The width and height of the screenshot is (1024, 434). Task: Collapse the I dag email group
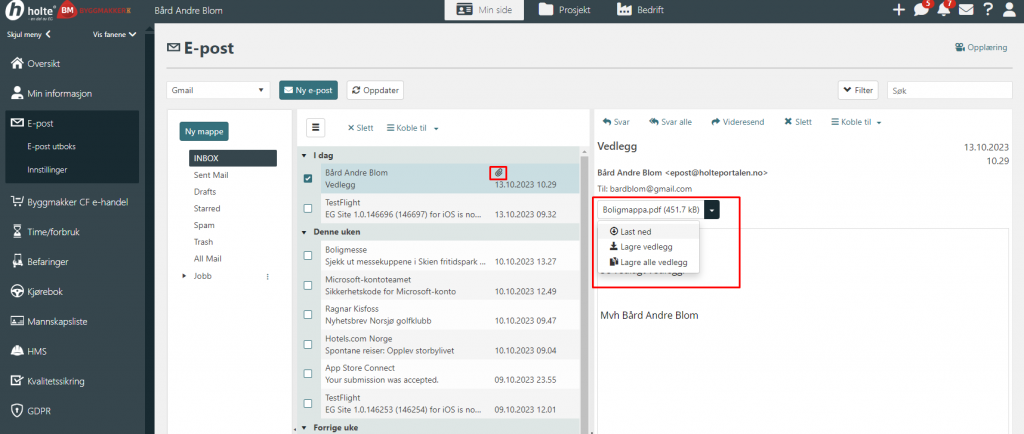click(x=304, y=156)
